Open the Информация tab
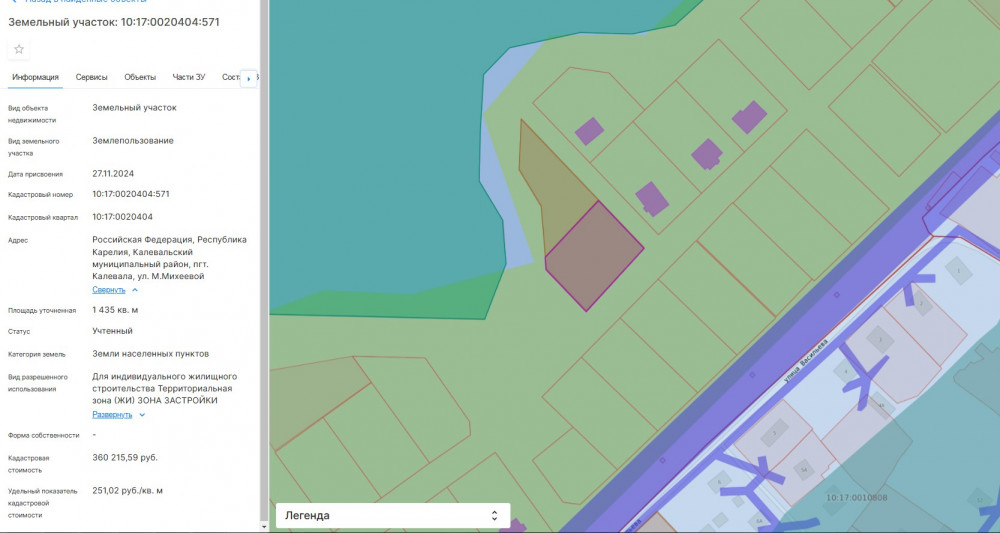The height and width of the screenshot is (533, 1000). [35, 77]
